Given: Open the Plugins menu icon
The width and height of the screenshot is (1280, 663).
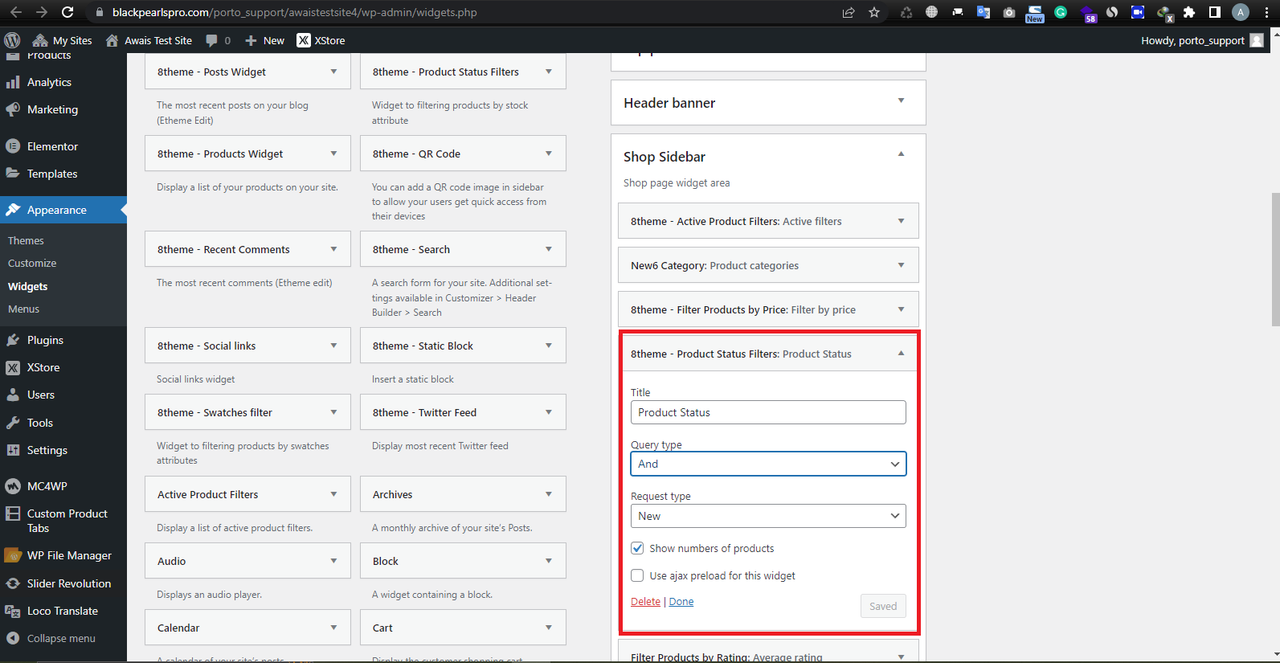Looking at the screenshot, I should click(13, 340).
